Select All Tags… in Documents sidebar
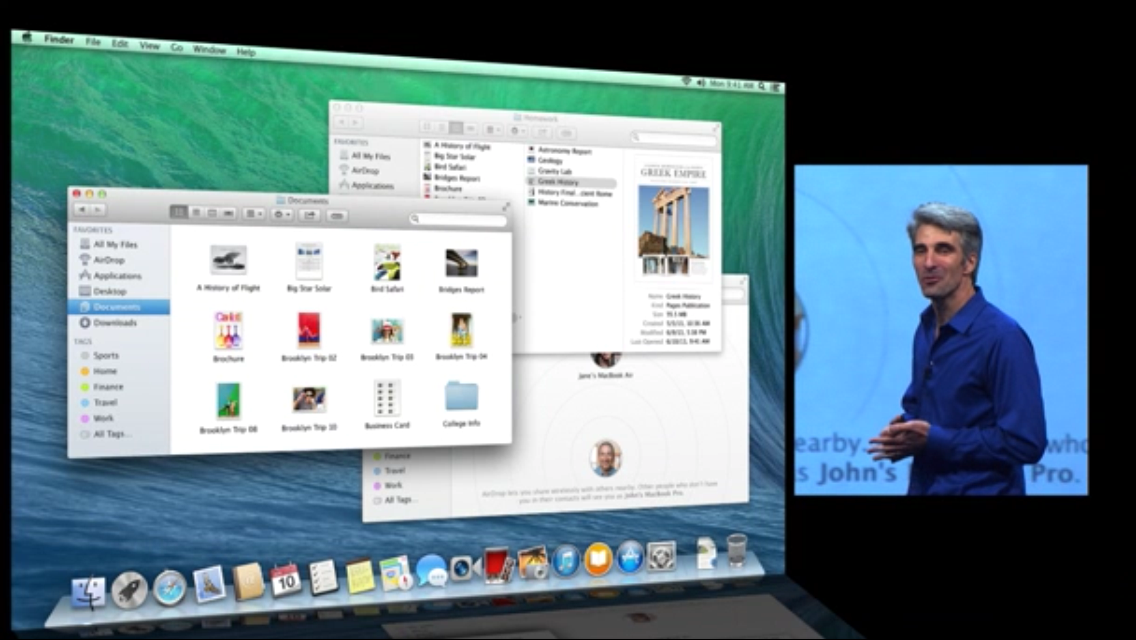1136x640 pixels. [112, 434]
